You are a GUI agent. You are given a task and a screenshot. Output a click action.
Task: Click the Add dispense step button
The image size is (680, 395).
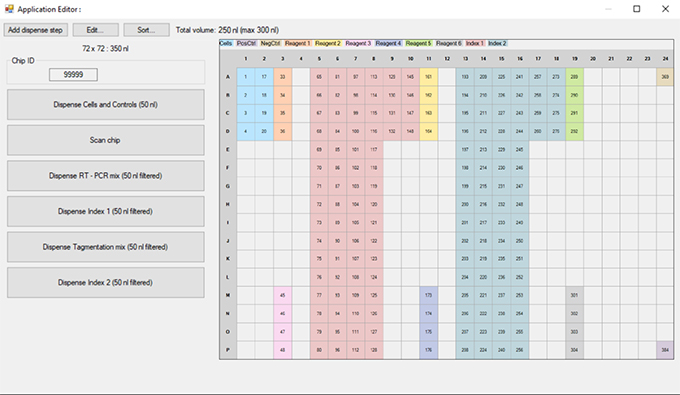tap(36, 30)
